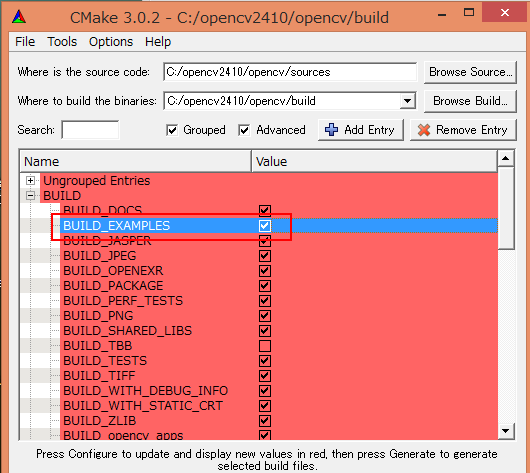Image resolution: width=530 pixels, height=473 pixels.
Task: Open the build binaries path dropdown
Action: click(x=407, y=101)
